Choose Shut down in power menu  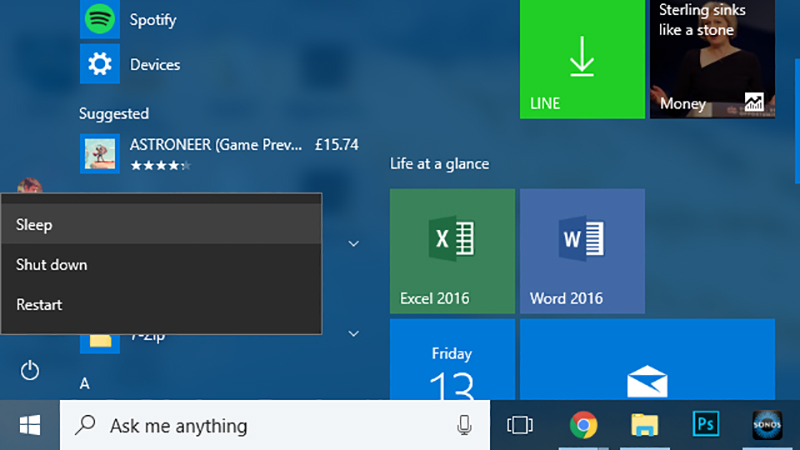[161, 265]
